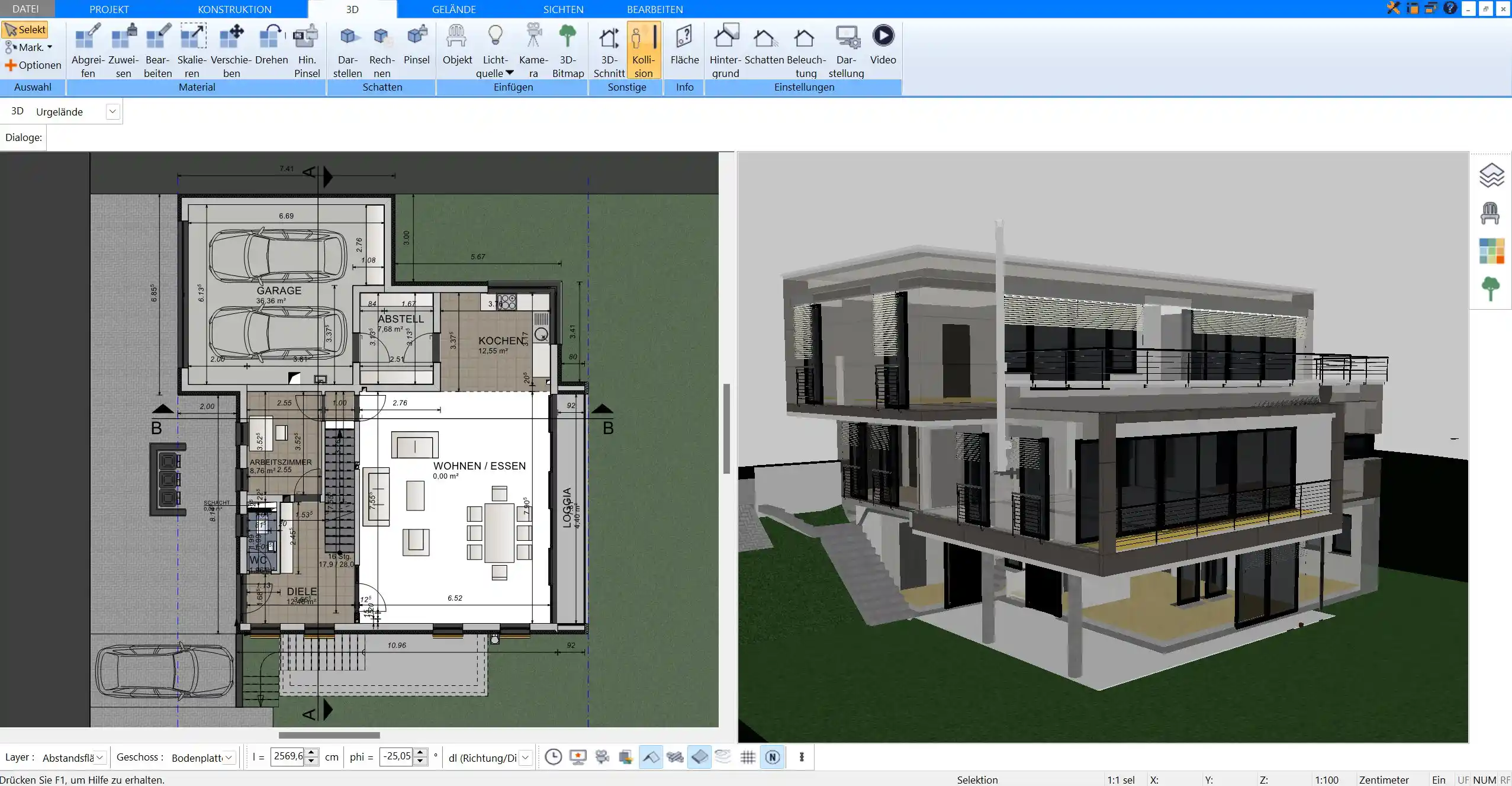Pick the Verschieben material tool
Viewport: 1512px width, 786px height.
[231, 50]
